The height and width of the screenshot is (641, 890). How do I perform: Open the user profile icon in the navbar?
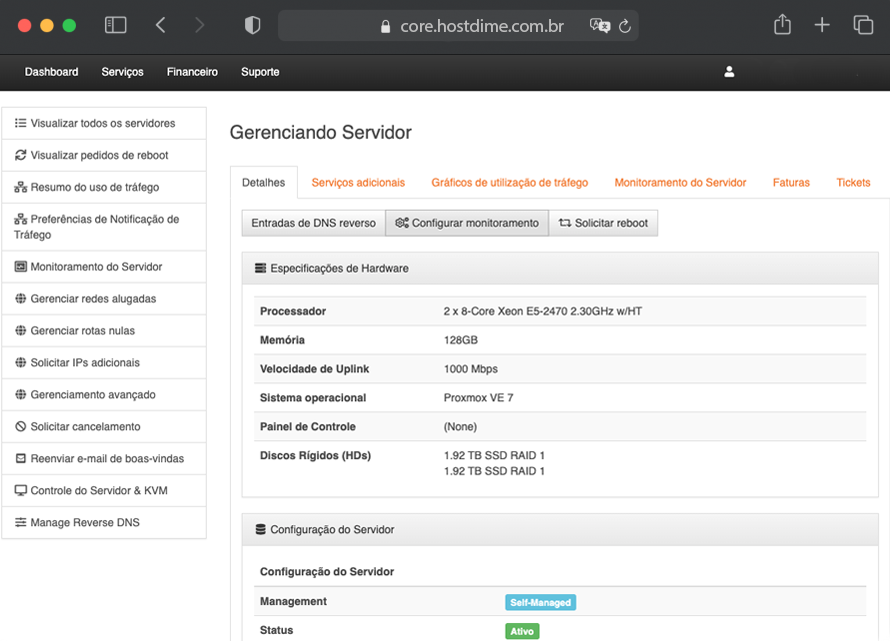[729, 71]
